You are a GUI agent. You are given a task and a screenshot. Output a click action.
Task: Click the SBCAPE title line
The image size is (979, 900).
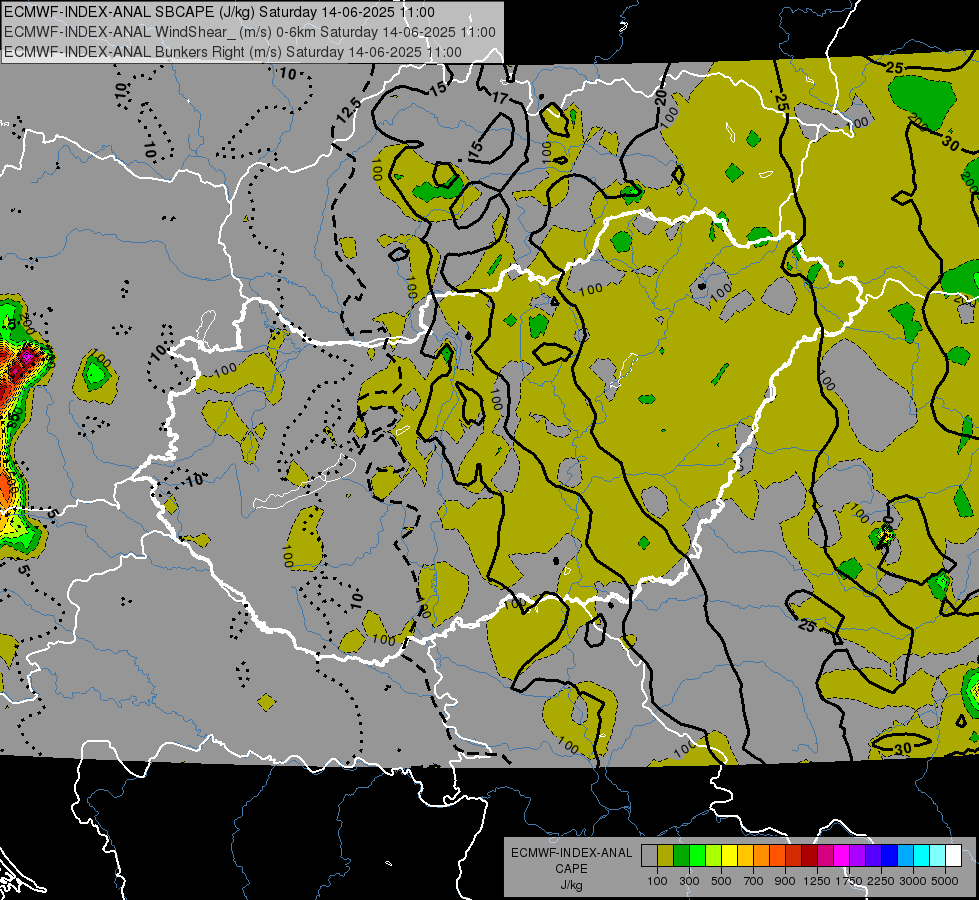(219, 12)
